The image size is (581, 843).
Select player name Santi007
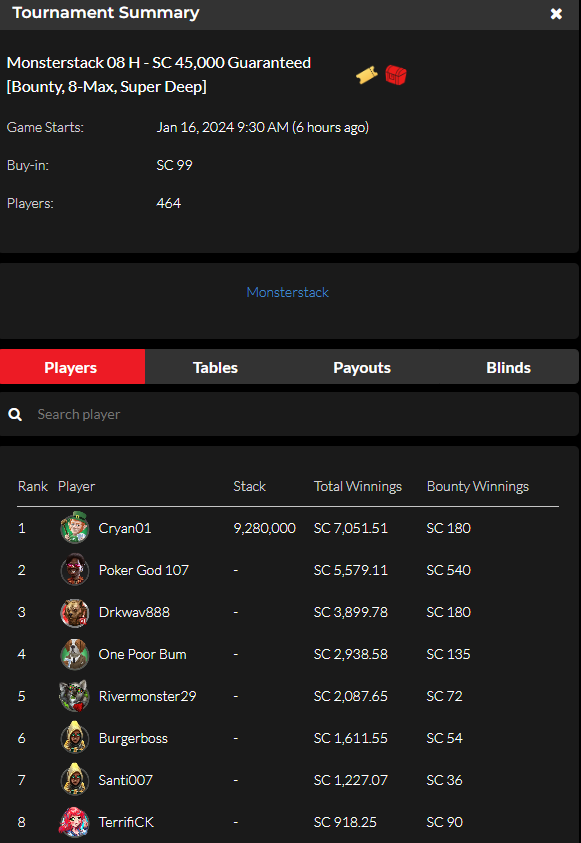pyautogui.click(x=126, y=780)
